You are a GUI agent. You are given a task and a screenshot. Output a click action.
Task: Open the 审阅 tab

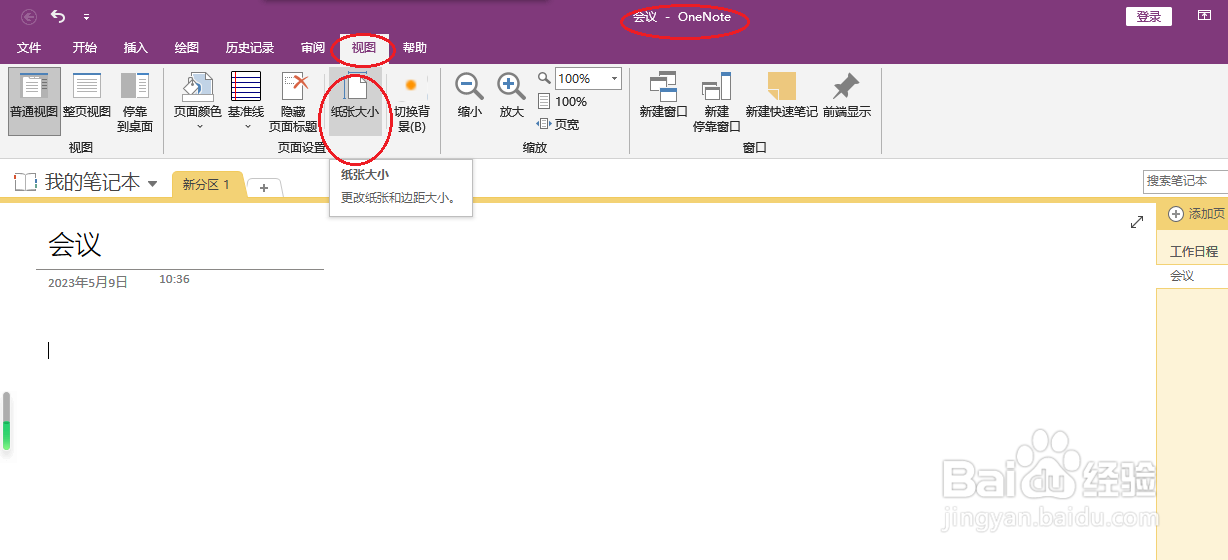coord(313,48)
